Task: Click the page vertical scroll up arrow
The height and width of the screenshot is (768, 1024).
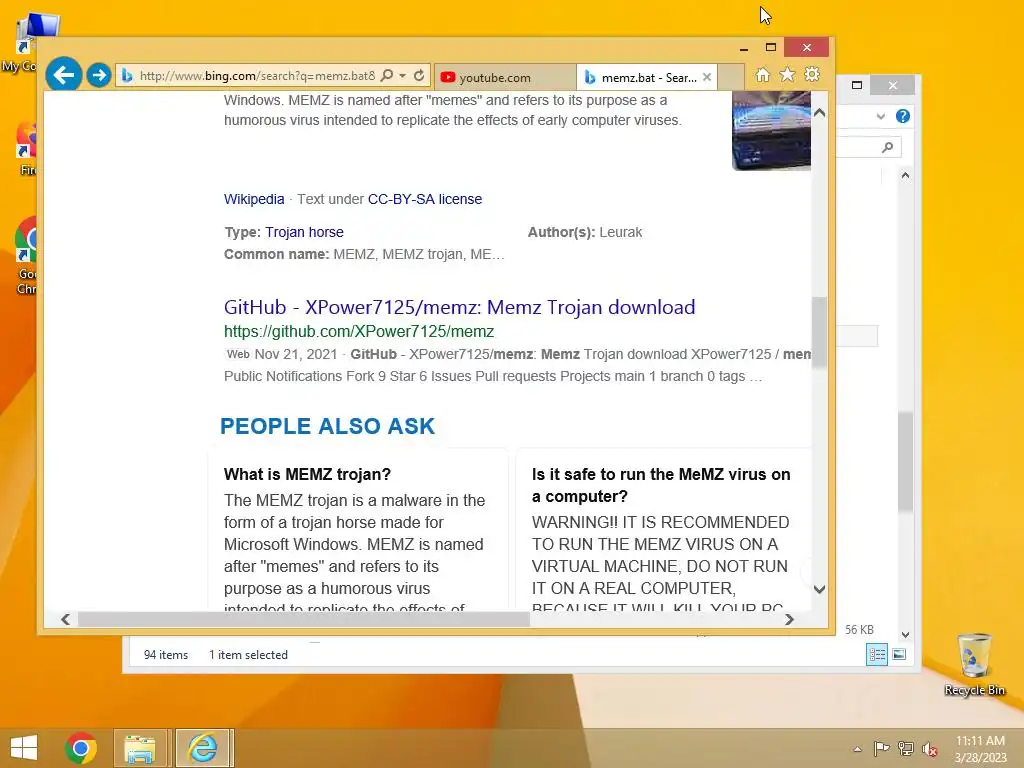Action: pos(820,113)
